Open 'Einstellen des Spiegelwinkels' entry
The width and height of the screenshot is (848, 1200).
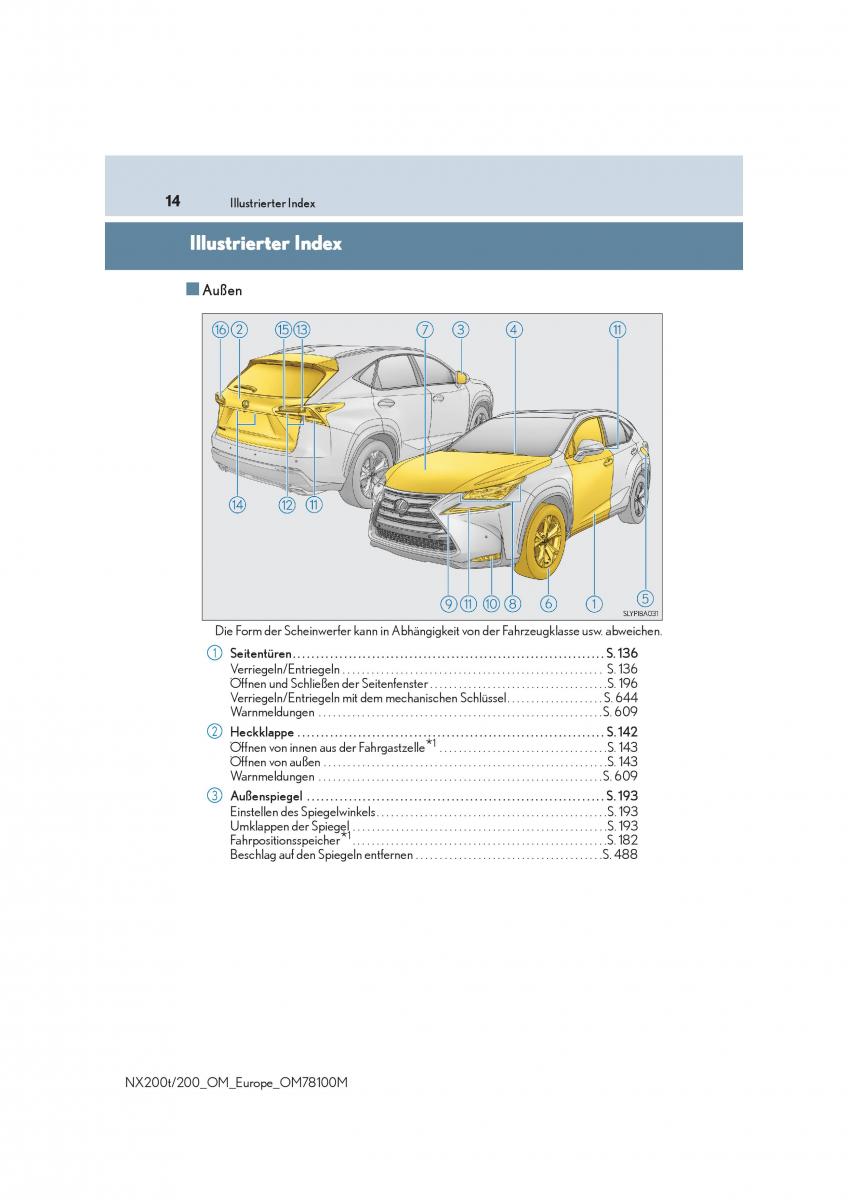[434, 812]
